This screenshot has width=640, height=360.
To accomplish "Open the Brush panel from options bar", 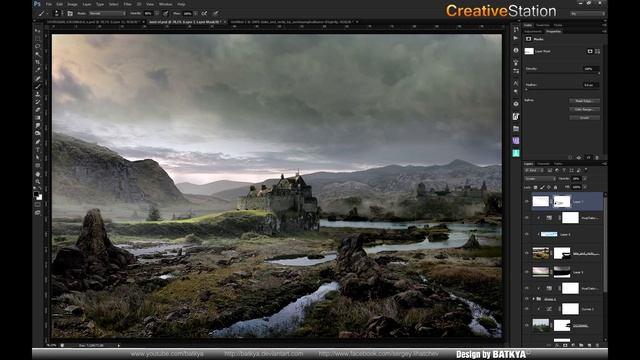I will [70, 13].
